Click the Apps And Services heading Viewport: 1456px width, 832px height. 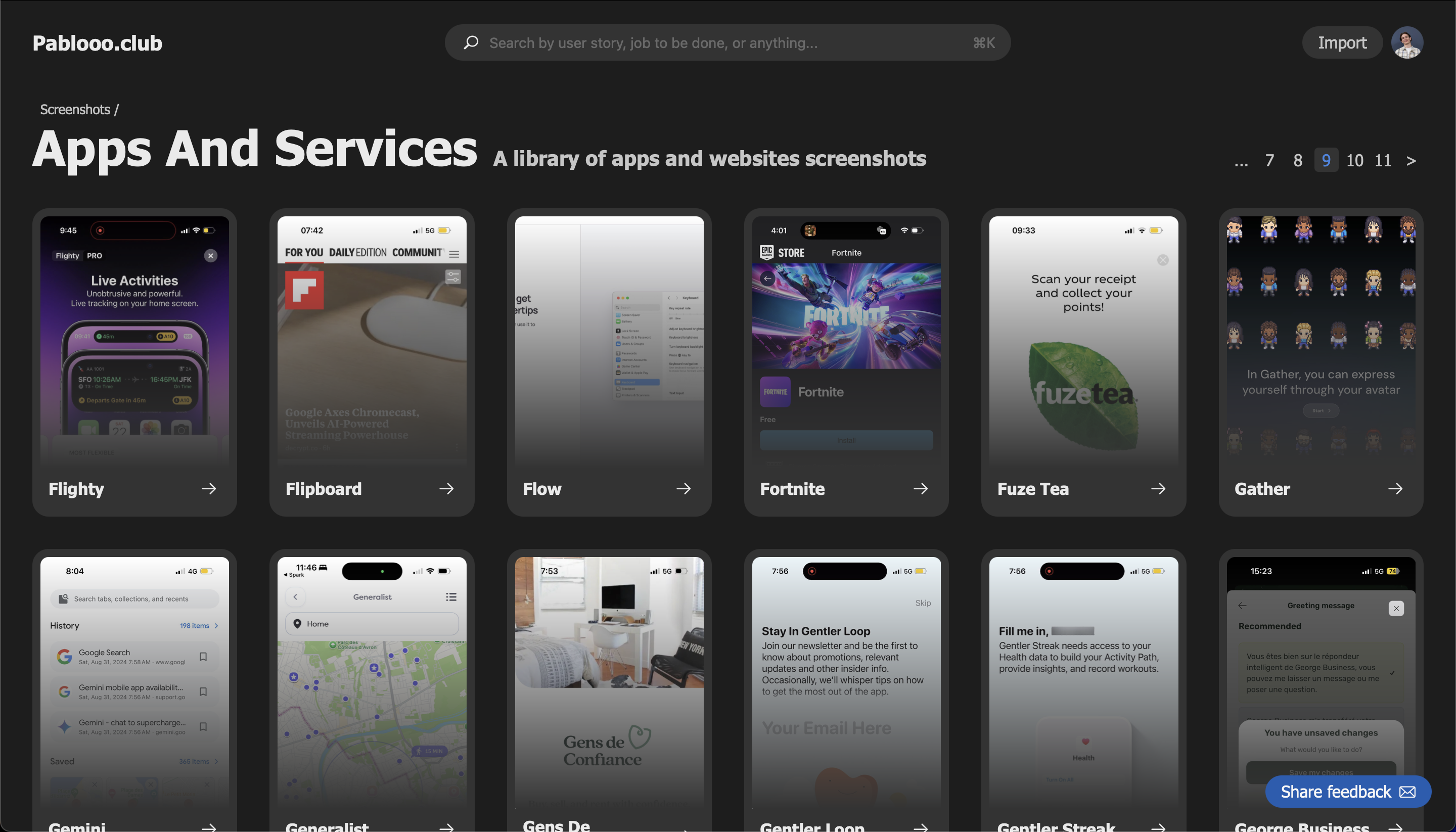tap(255, 149)
